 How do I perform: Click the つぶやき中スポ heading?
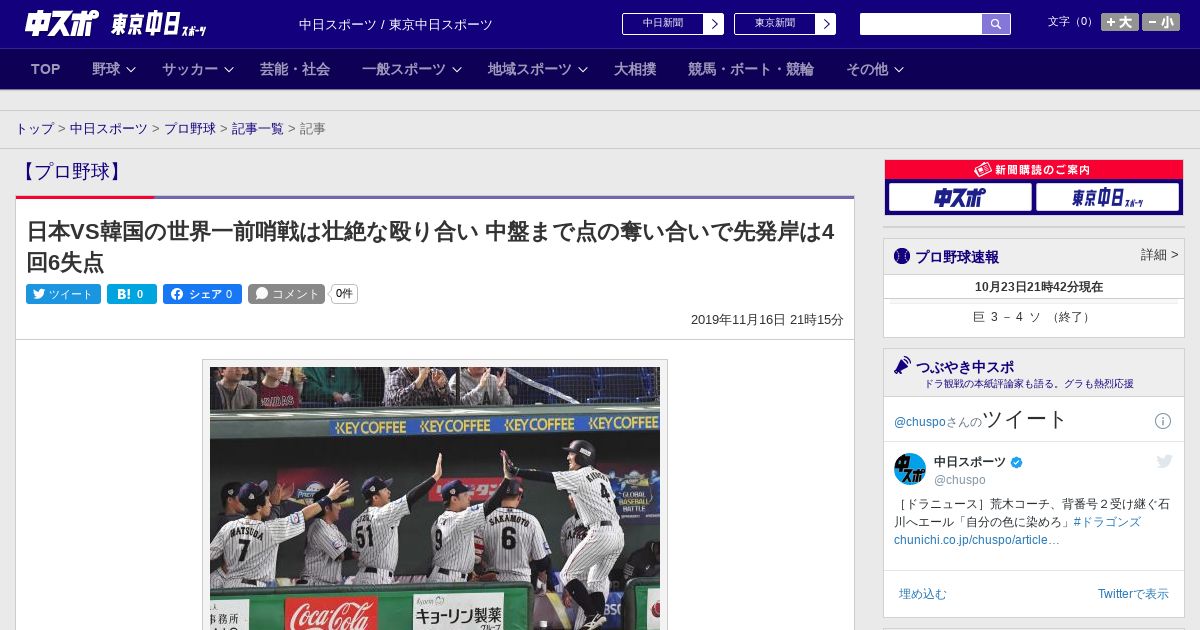click(965, 367)
